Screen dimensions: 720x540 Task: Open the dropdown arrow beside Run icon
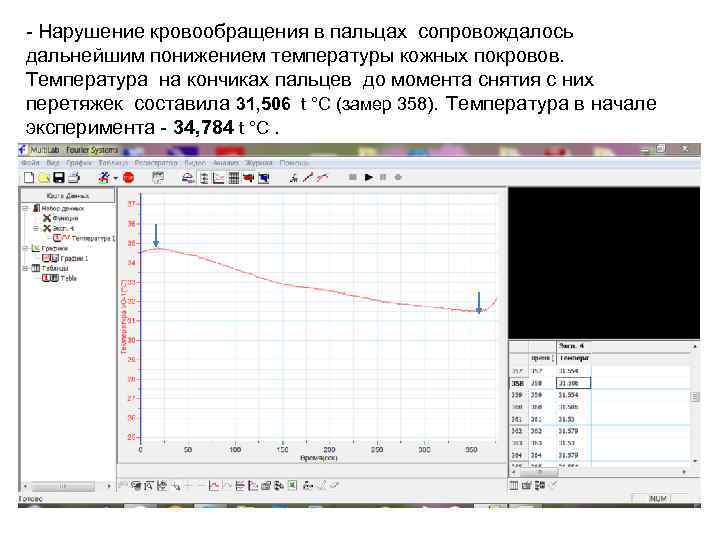[116, 178]
